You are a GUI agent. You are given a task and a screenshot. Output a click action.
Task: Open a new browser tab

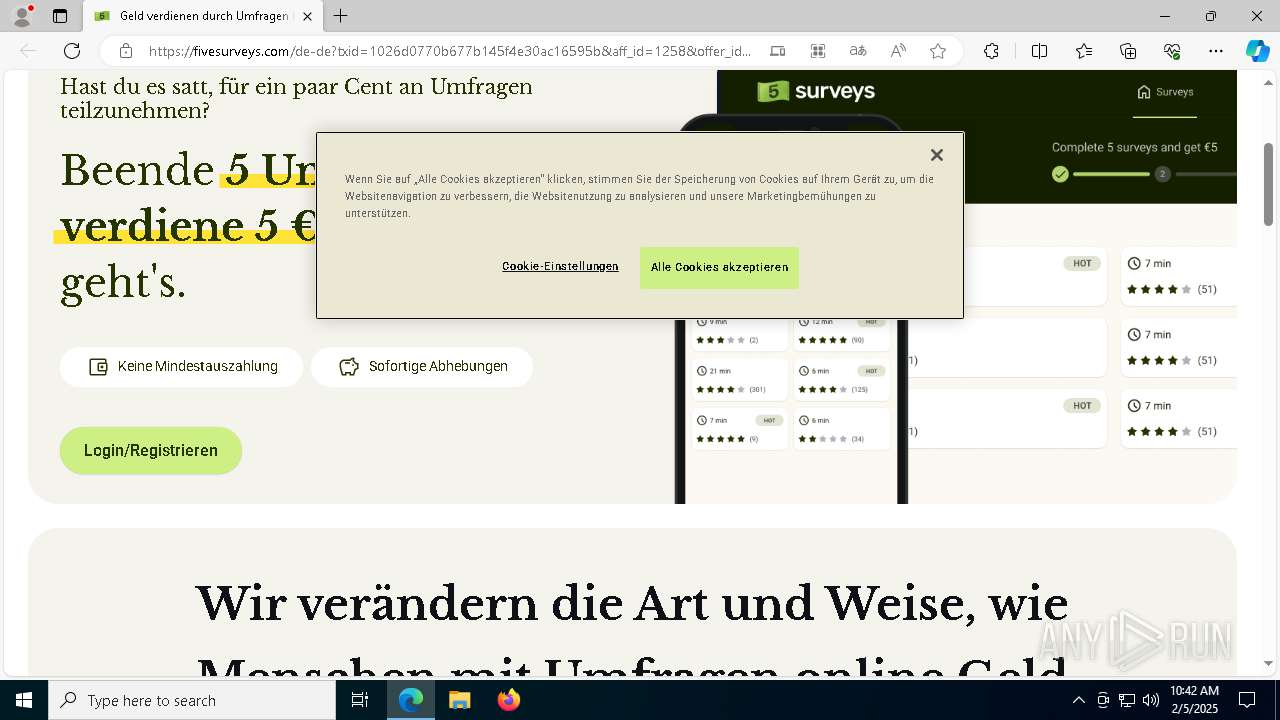tap(341, 16)
